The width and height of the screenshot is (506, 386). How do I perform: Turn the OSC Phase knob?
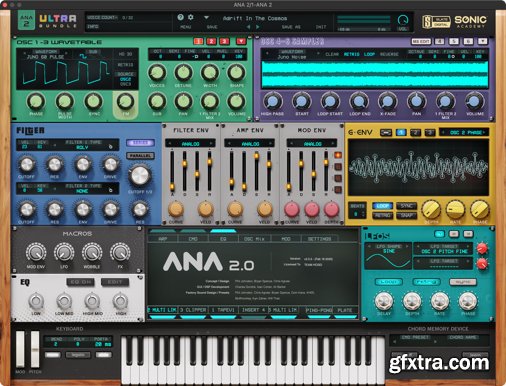point(36,101)
